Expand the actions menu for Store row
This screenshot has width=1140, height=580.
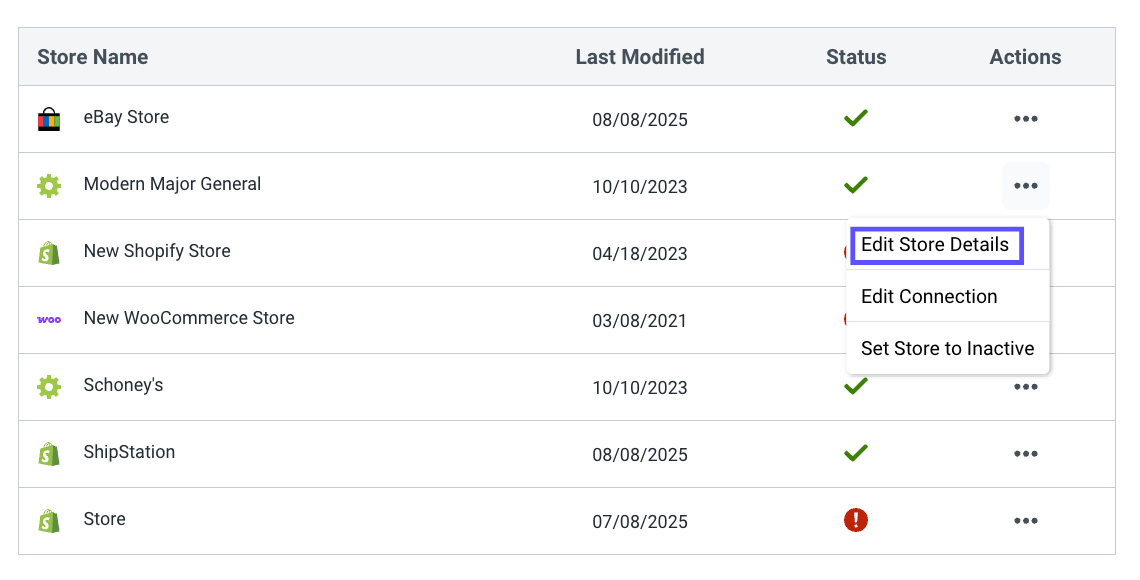point(1025,521)
